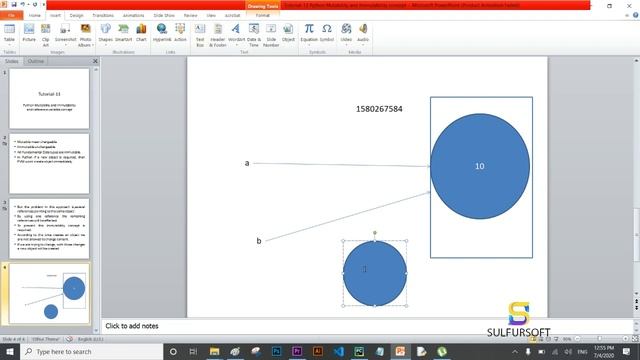Click the Photo Album icon
640x360 pixels.
click(x=85, y=35)
